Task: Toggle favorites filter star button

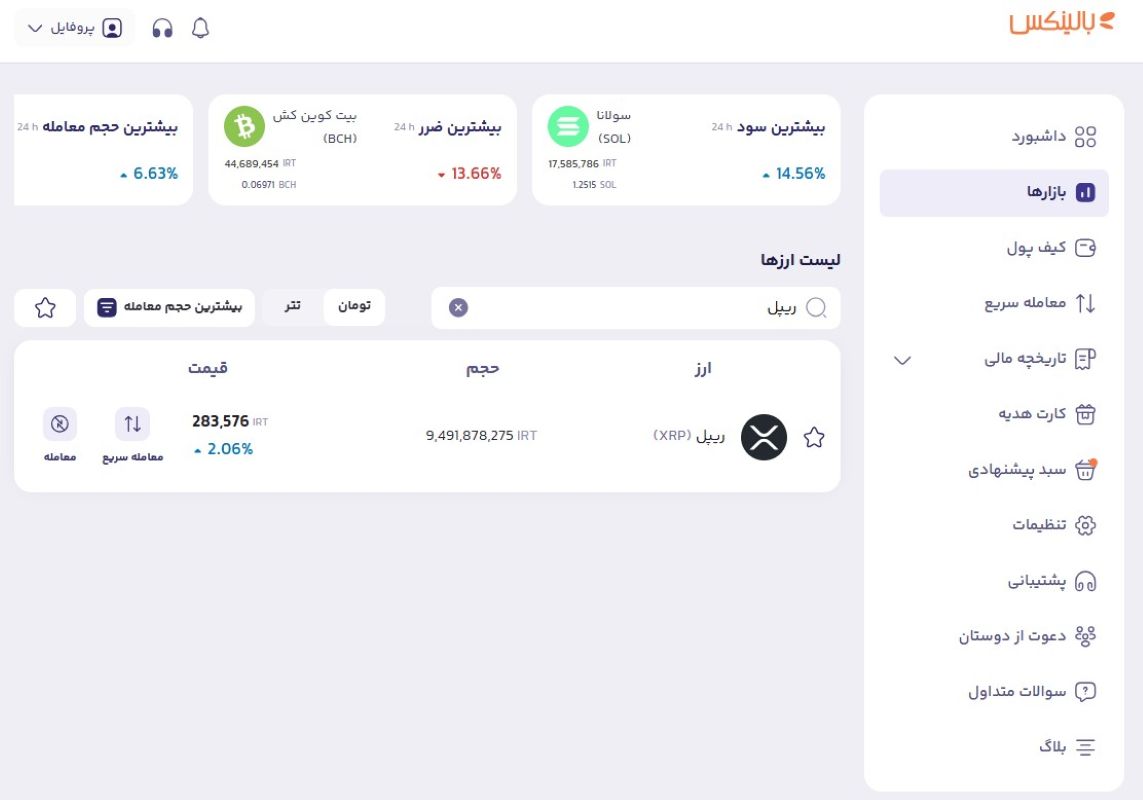Action: pos(45,308)
